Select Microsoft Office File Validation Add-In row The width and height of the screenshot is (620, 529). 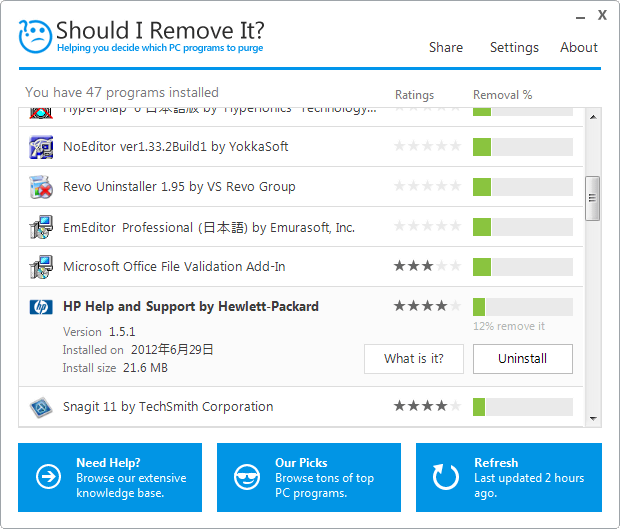coord(301,267)
